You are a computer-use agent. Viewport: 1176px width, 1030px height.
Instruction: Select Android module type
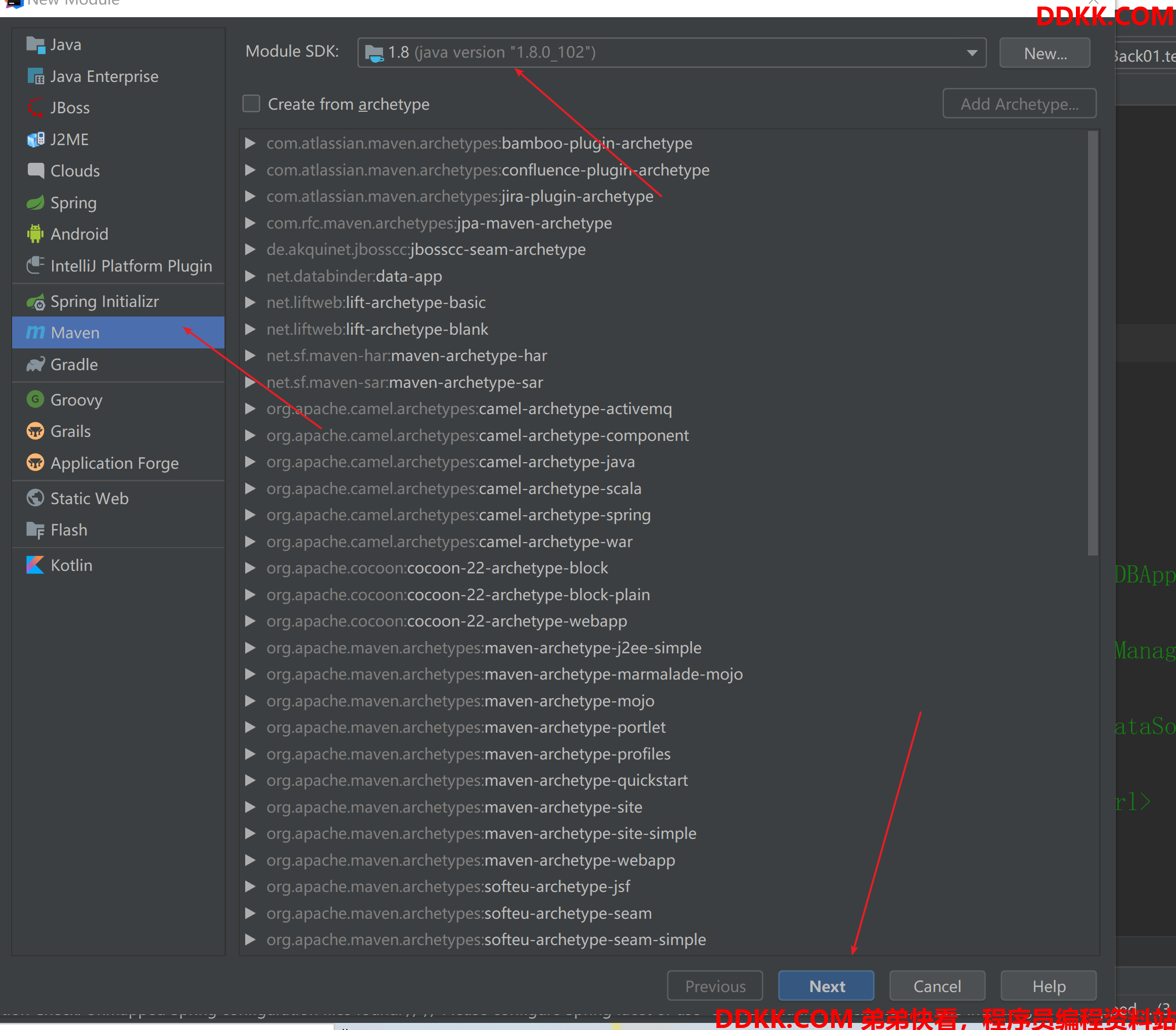coord(118,234)
